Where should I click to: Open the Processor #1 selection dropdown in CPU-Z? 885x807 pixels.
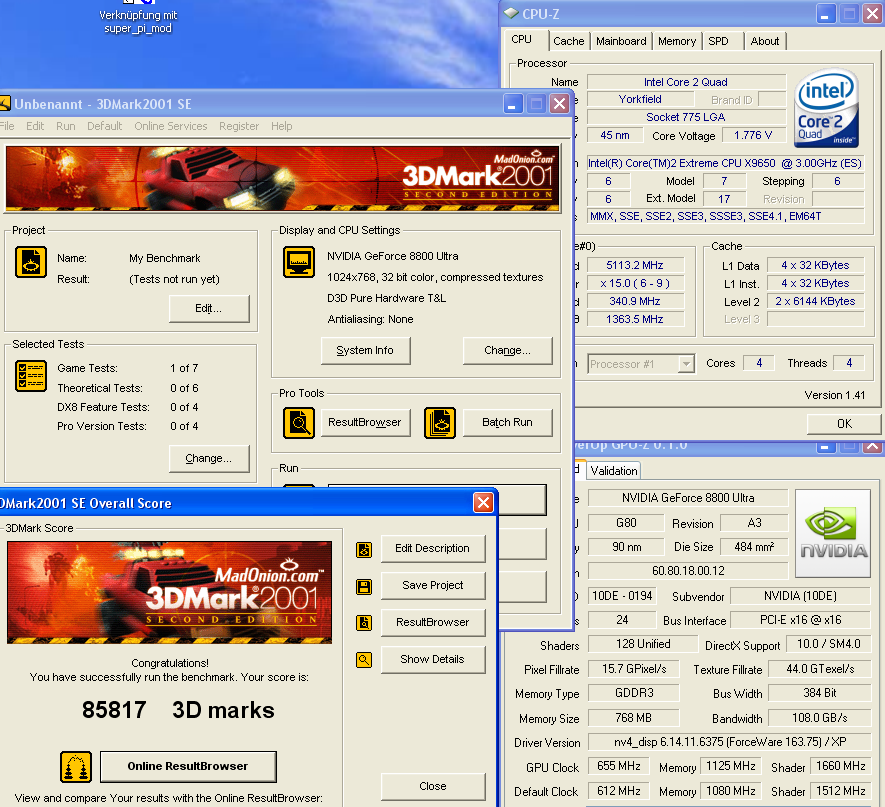coord(686,364)
